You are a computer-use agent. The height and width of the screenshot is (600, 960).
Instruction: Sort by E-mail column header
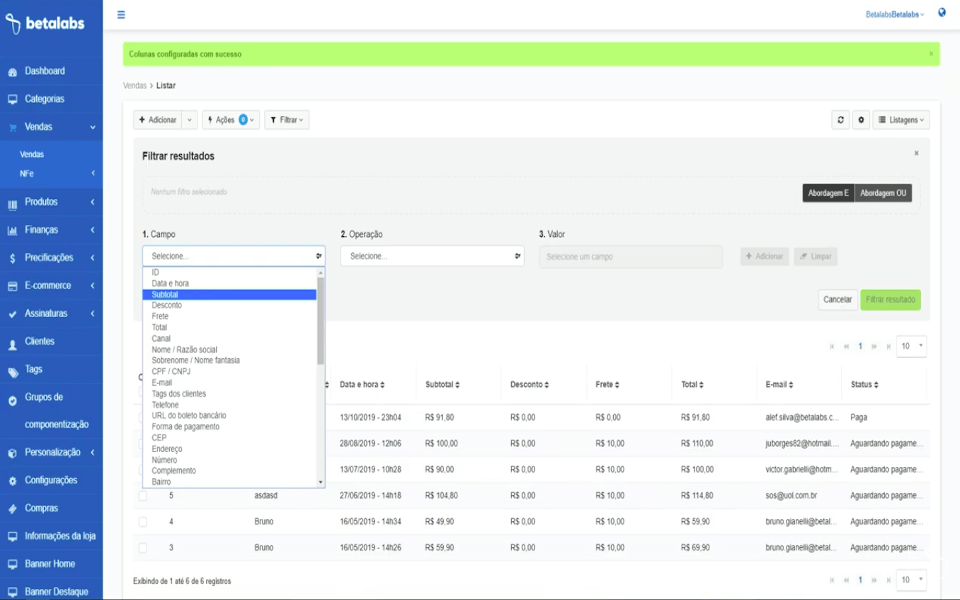click(x=779, y=384)
